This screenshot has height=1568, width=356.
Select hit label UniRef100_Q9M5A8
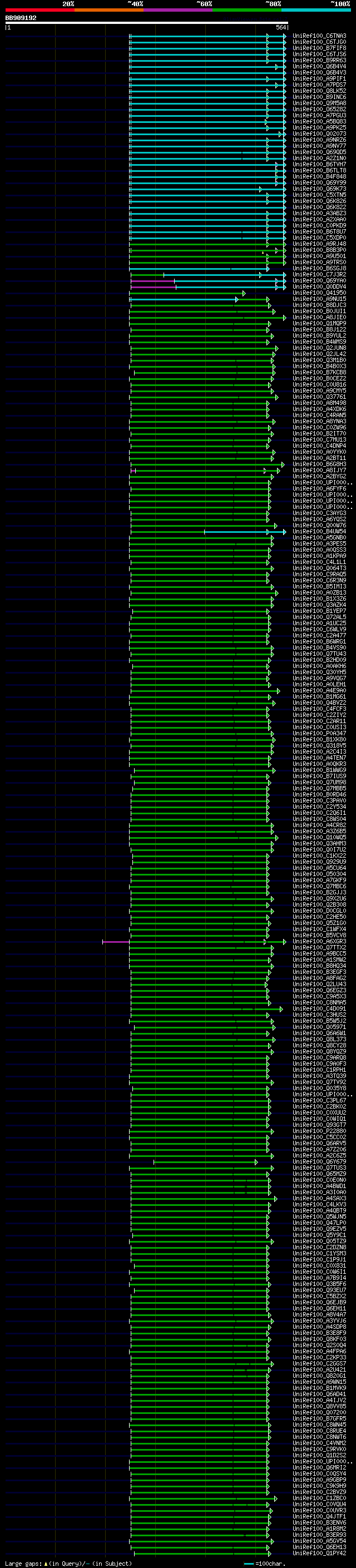coord(319,103)
